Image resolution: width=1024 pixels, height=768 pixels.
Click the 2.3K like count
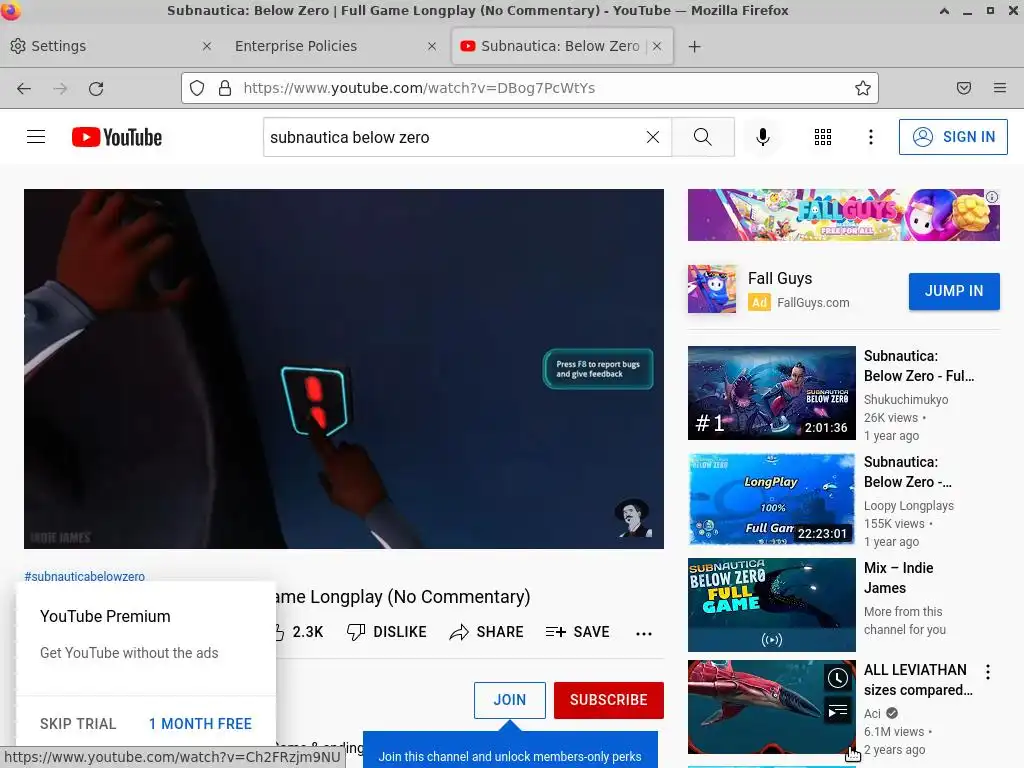[308, 632]
